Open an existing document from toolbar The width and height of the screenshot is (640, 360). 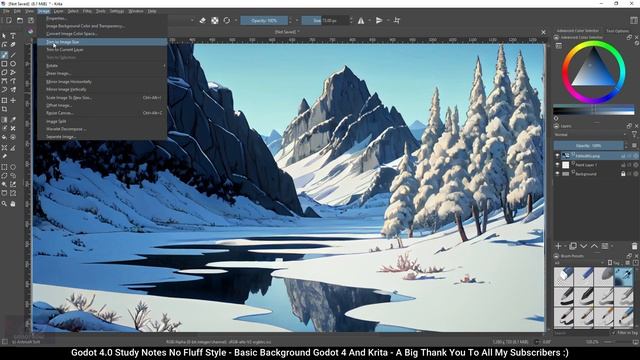pos(20,20)
